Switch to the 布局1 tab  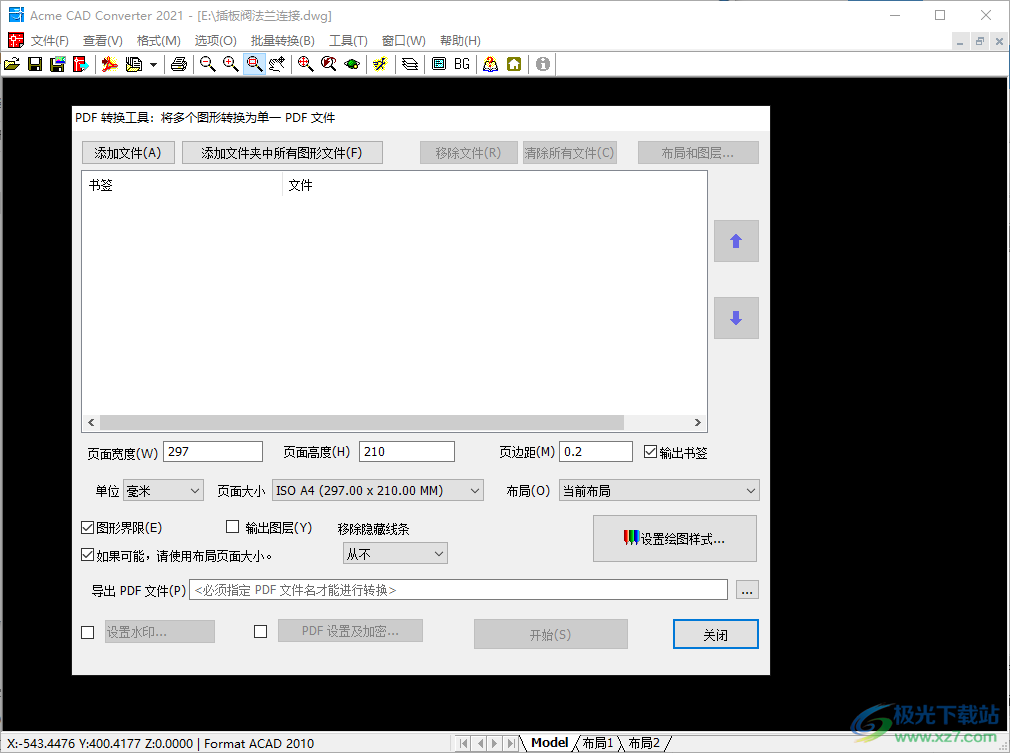click(x=598, y=743)
